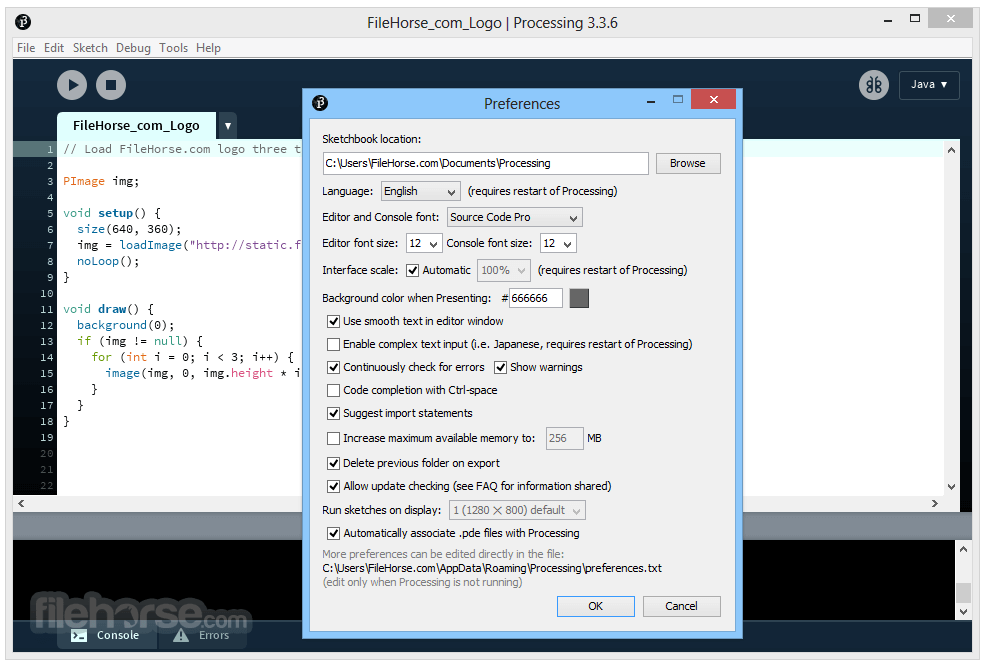Screen dimensions: 985x664
Task: Maximize the Preferences dialog
Action: (677, 99)
